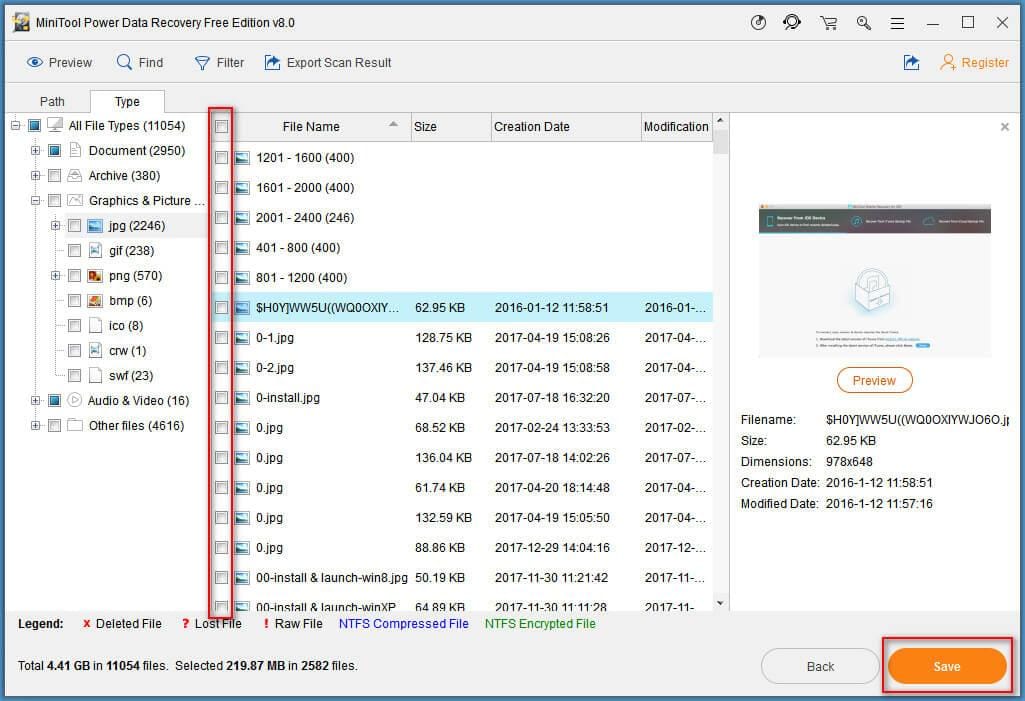Open the Filter funnel tool
Image resolution: width=1025 pixels, height=701 pixels.
click(x=202, y=63)
